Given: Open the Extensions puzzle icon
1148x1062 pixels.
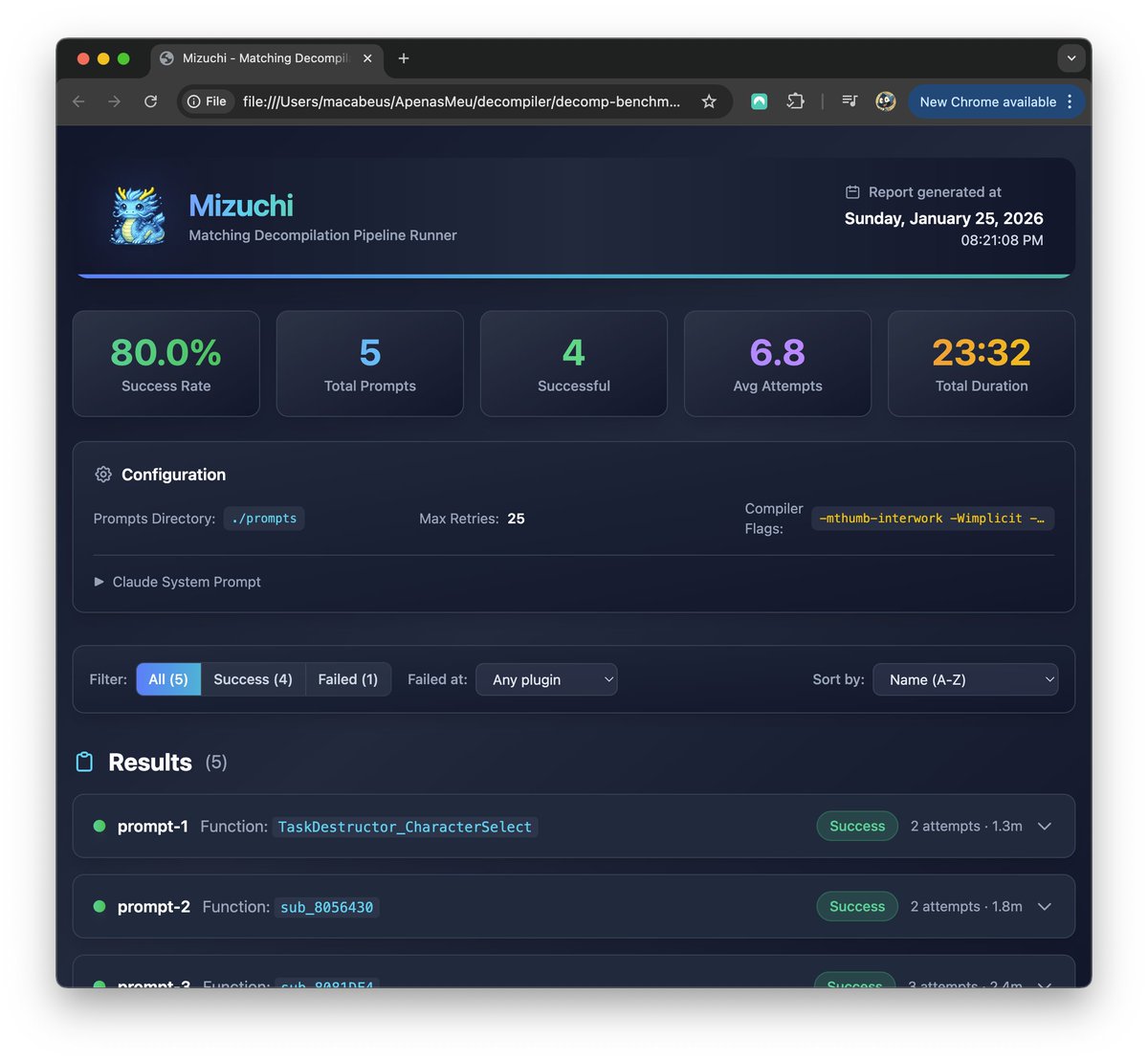Looking at the screenshot, I should click(x=795, y=101).
